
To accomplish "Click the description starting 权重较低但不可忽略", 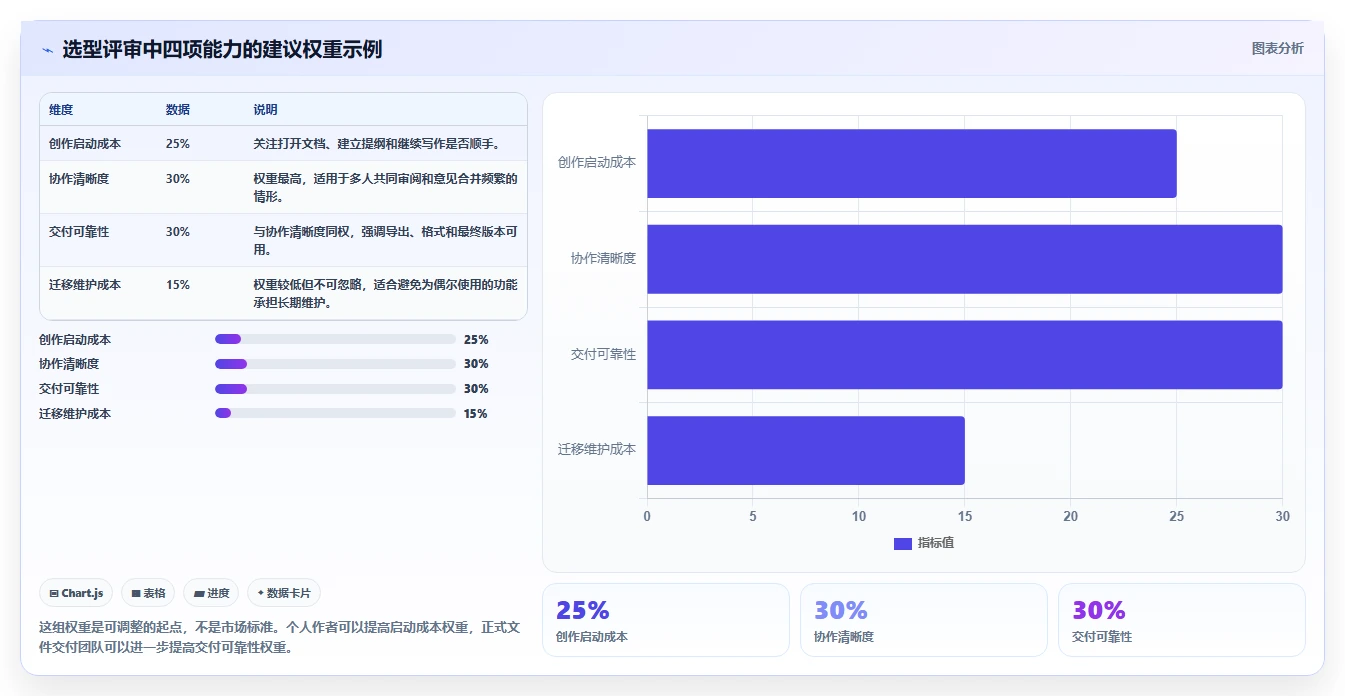I will tap(385, 294).
